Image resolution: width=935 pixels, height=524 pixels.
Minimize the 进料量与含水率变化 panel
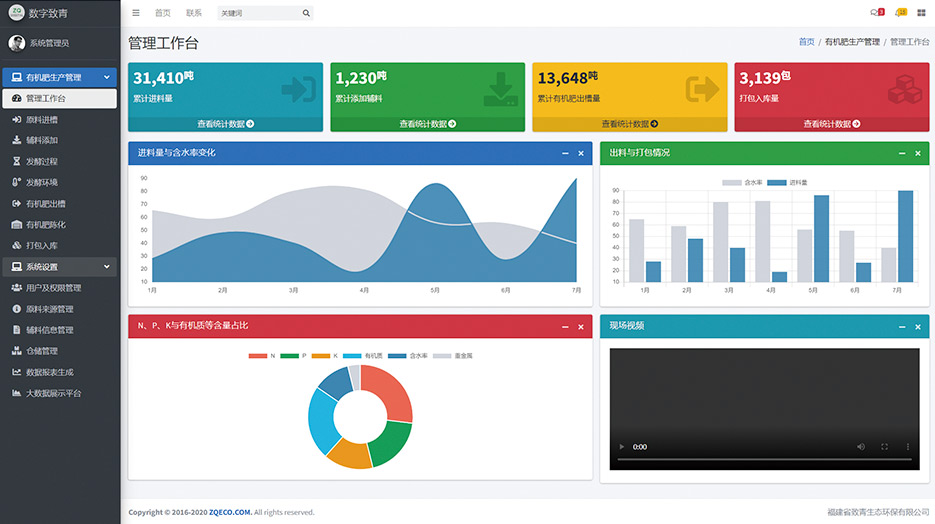tap(565, 153)
